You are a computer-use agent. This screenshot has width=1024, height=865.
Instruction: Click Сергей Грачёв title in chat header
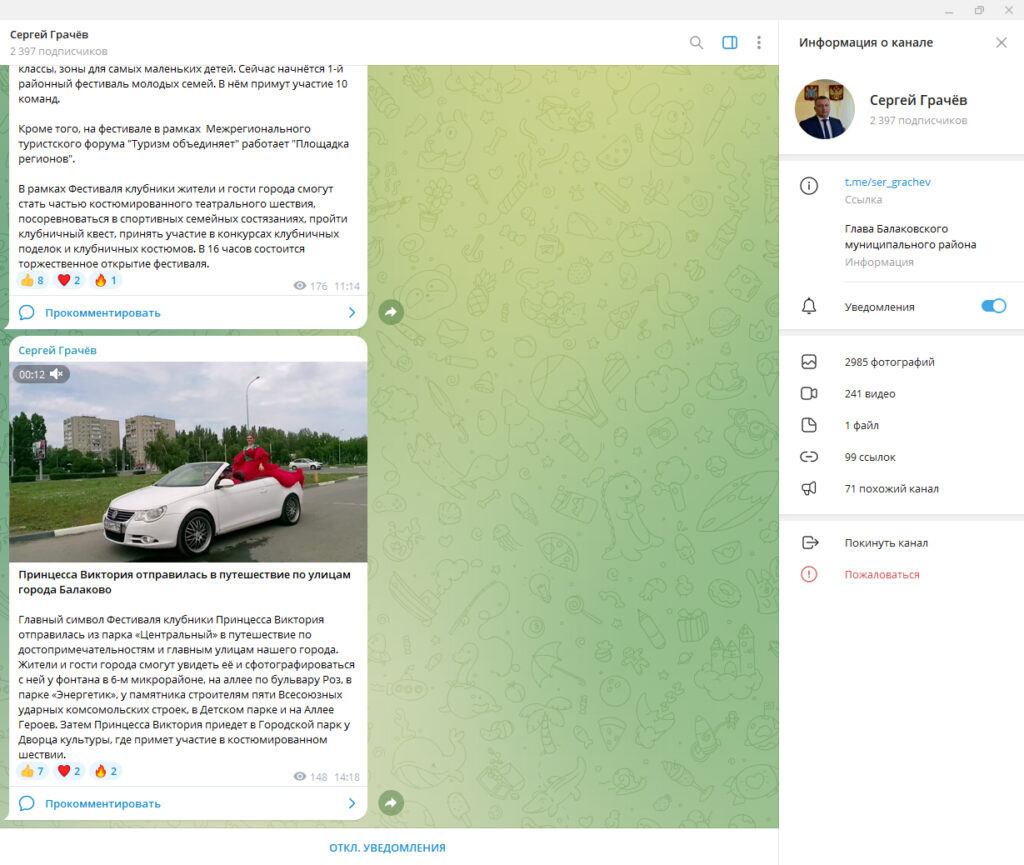[49, 35]
